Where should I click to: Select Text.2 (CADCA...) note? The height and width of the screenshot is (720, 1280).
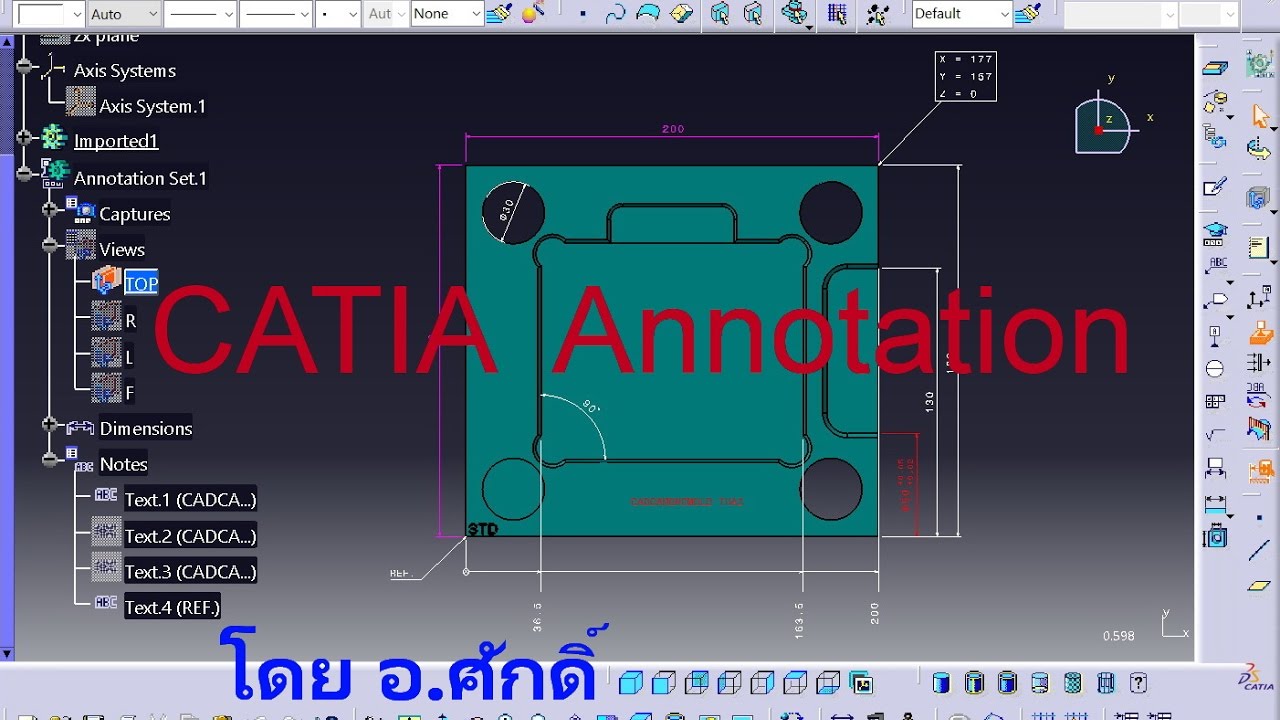point(190,536)
